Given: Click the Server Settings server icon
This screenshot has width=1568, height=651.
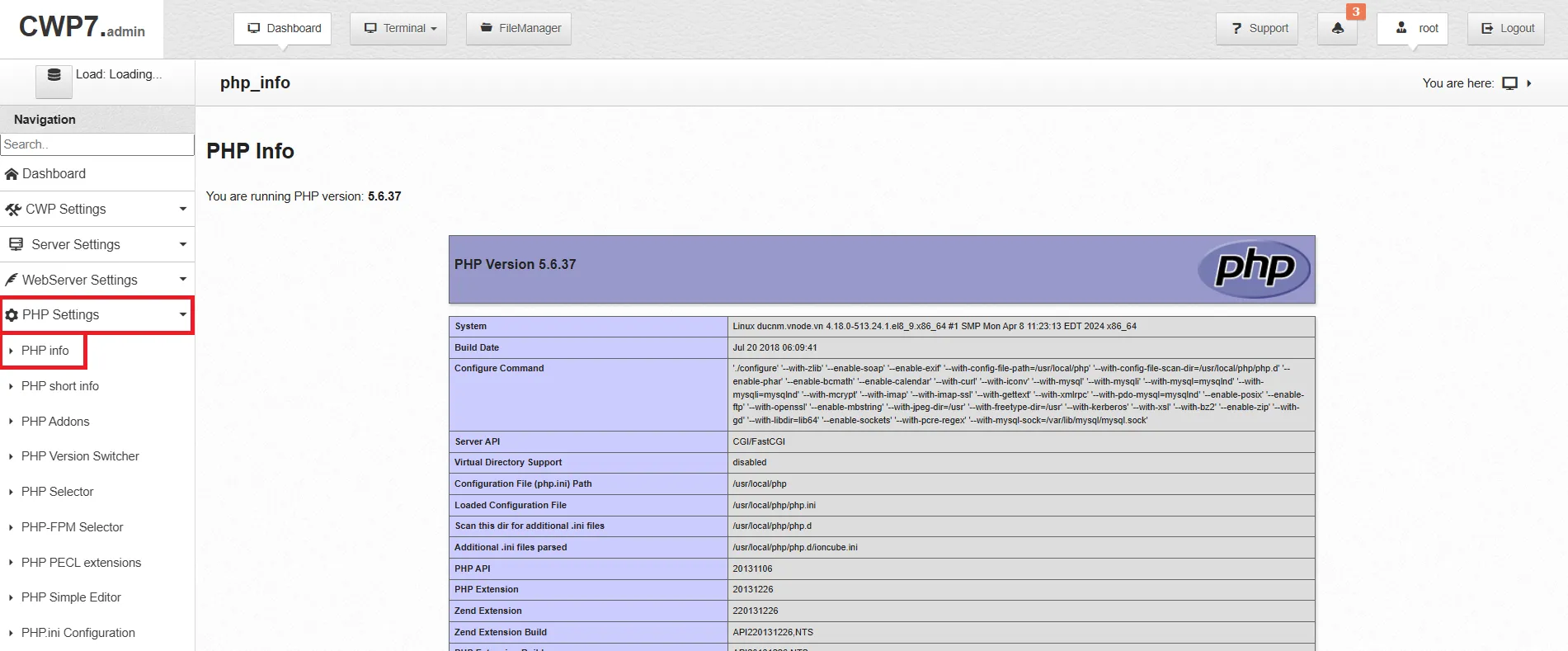Looking at the screenshot, I should point(16,244).
